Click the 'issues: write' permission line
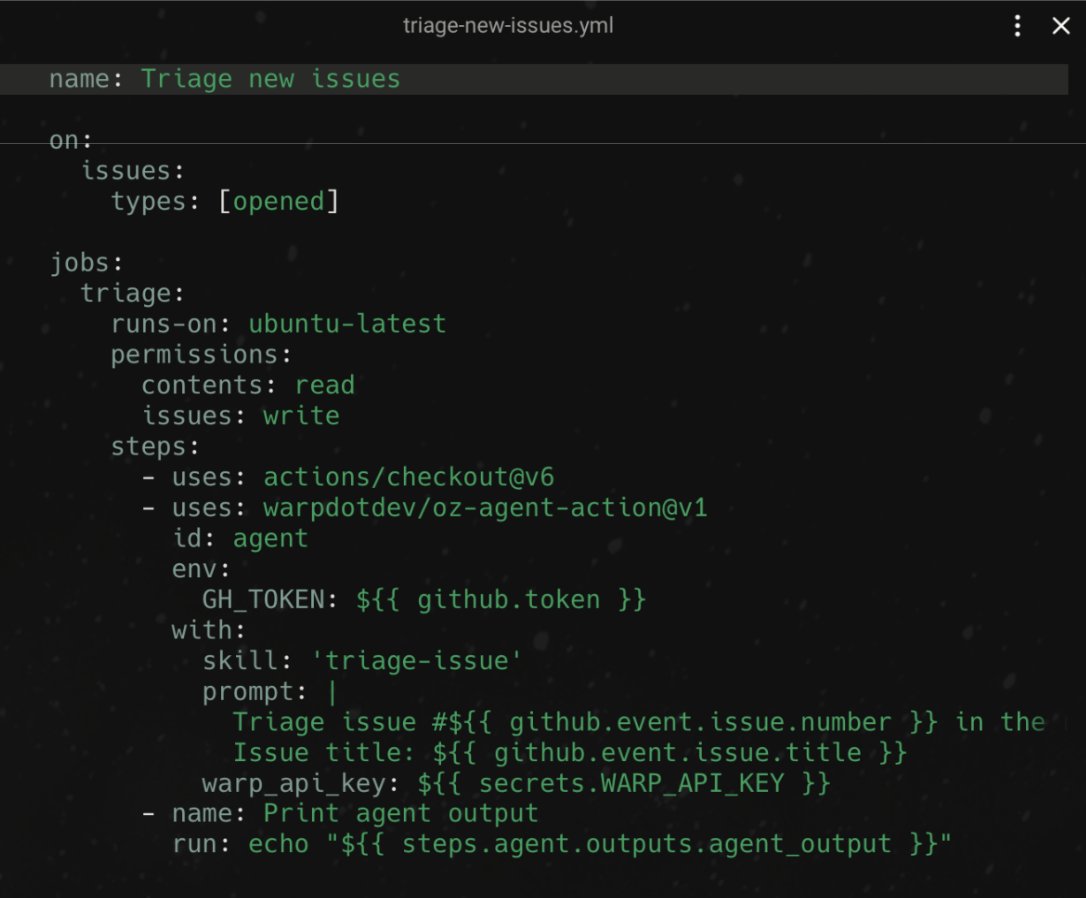 click(x=240, y=415)
